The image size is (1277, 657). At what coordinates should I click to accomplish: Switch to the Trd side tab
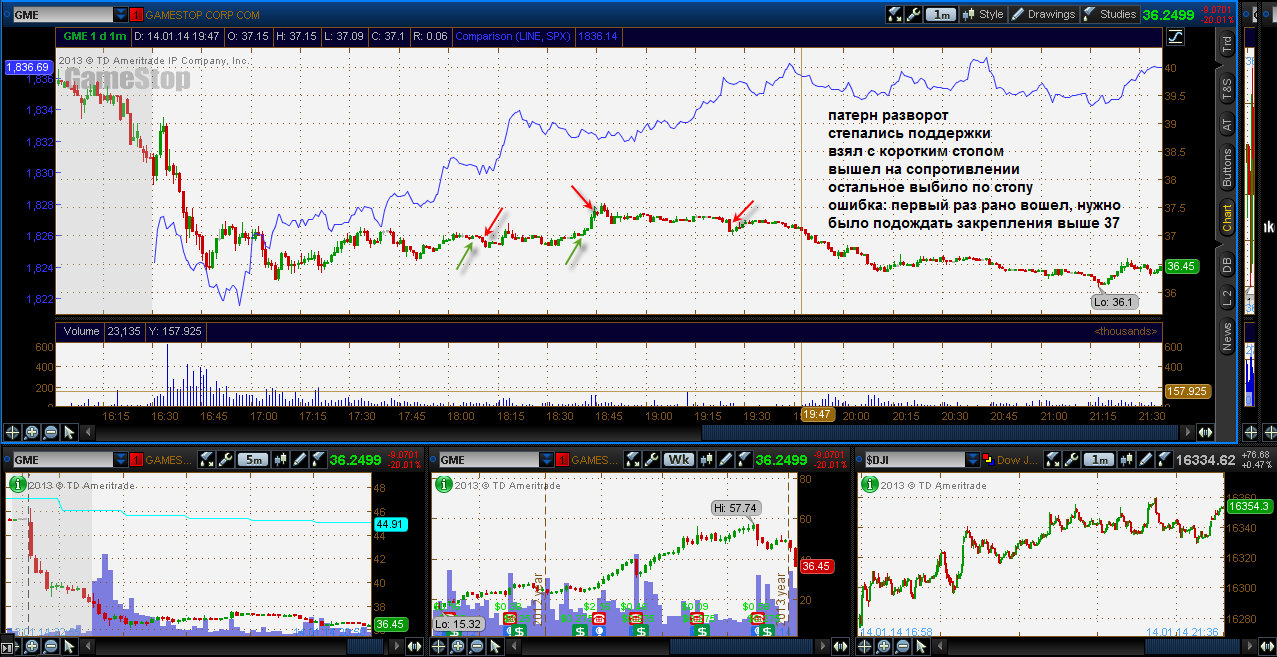(1226, 45)
